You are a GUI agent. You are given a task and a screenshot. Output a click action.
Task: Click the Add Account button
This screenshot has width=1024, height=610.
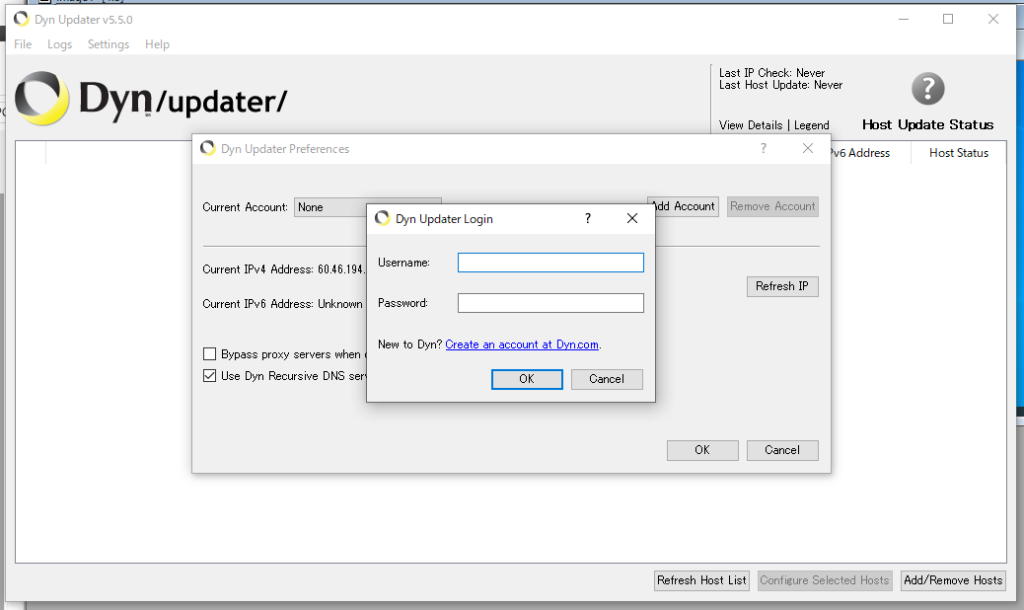(x=686, y=206)
